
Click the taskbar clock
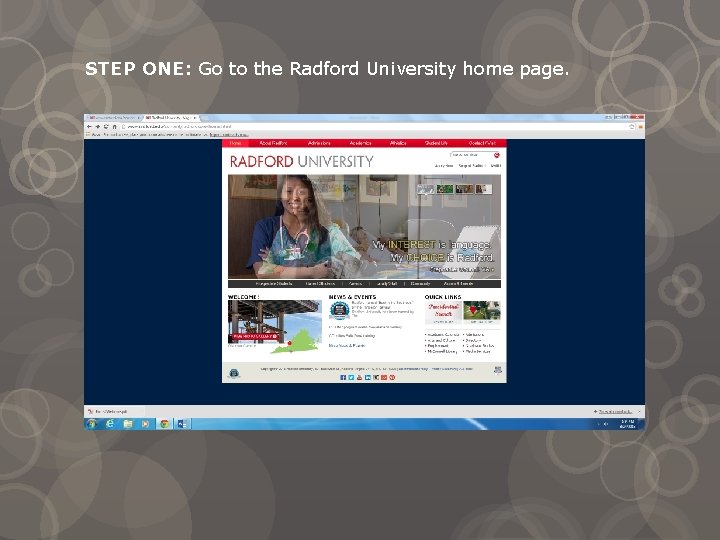point(627,424)
